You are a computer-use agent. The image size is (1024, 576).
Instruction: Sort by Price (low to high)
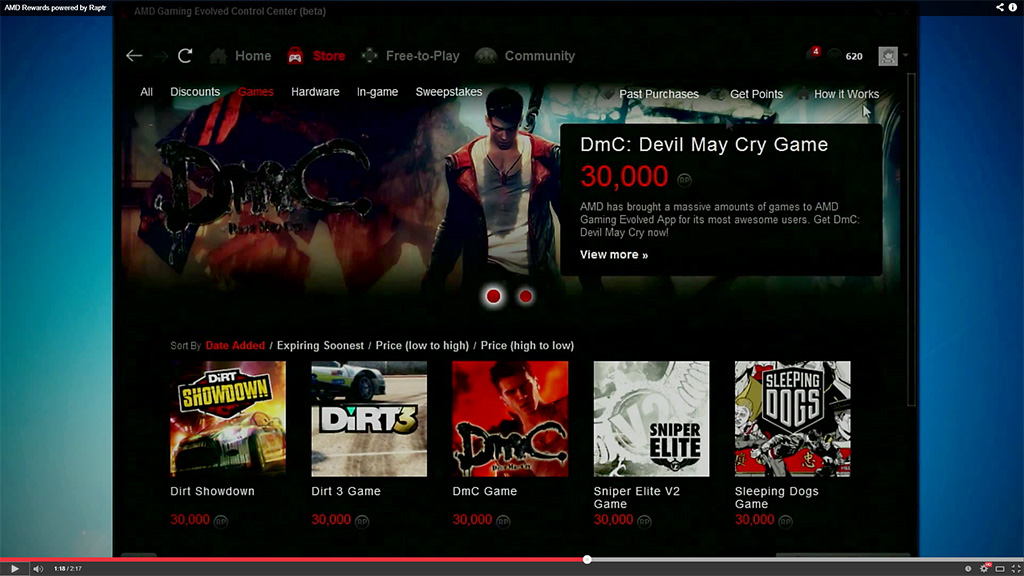(x=422, y=345)
